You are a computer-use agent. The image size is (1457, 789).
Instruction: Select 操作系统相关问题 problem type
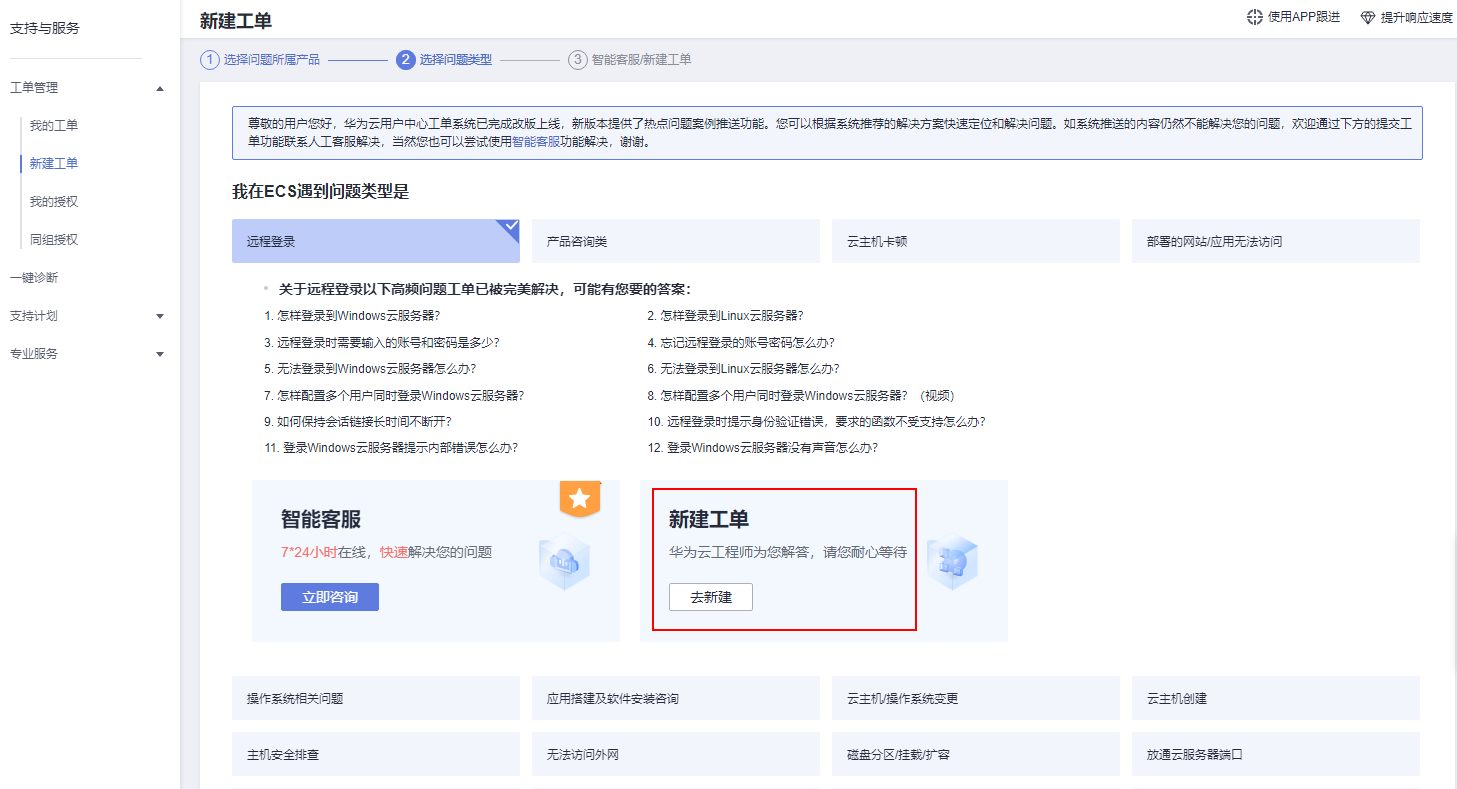point(376,698)
